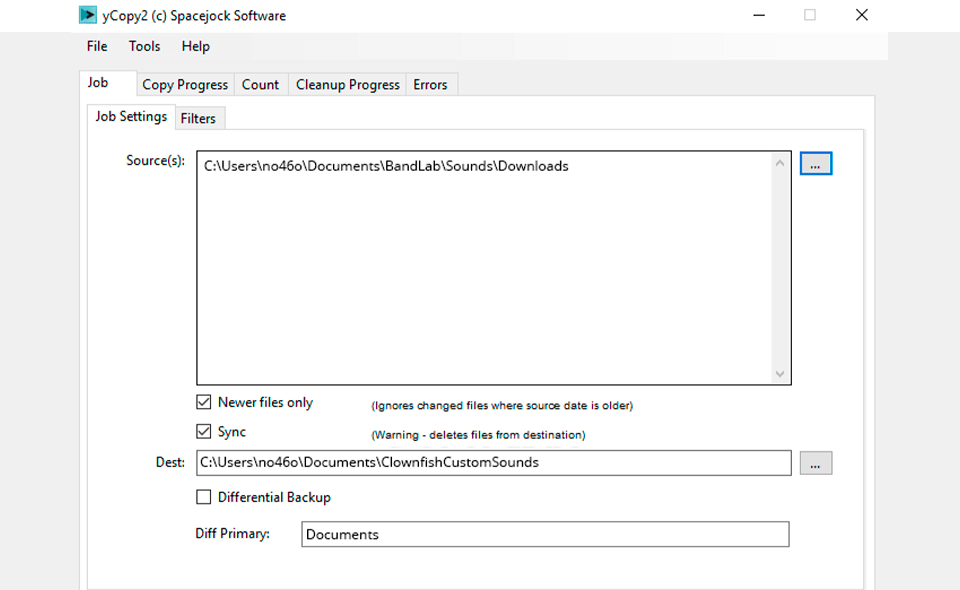Switch to the Job tab
Viewport: 960px width, 590px height.
click(x=108, y=83)
